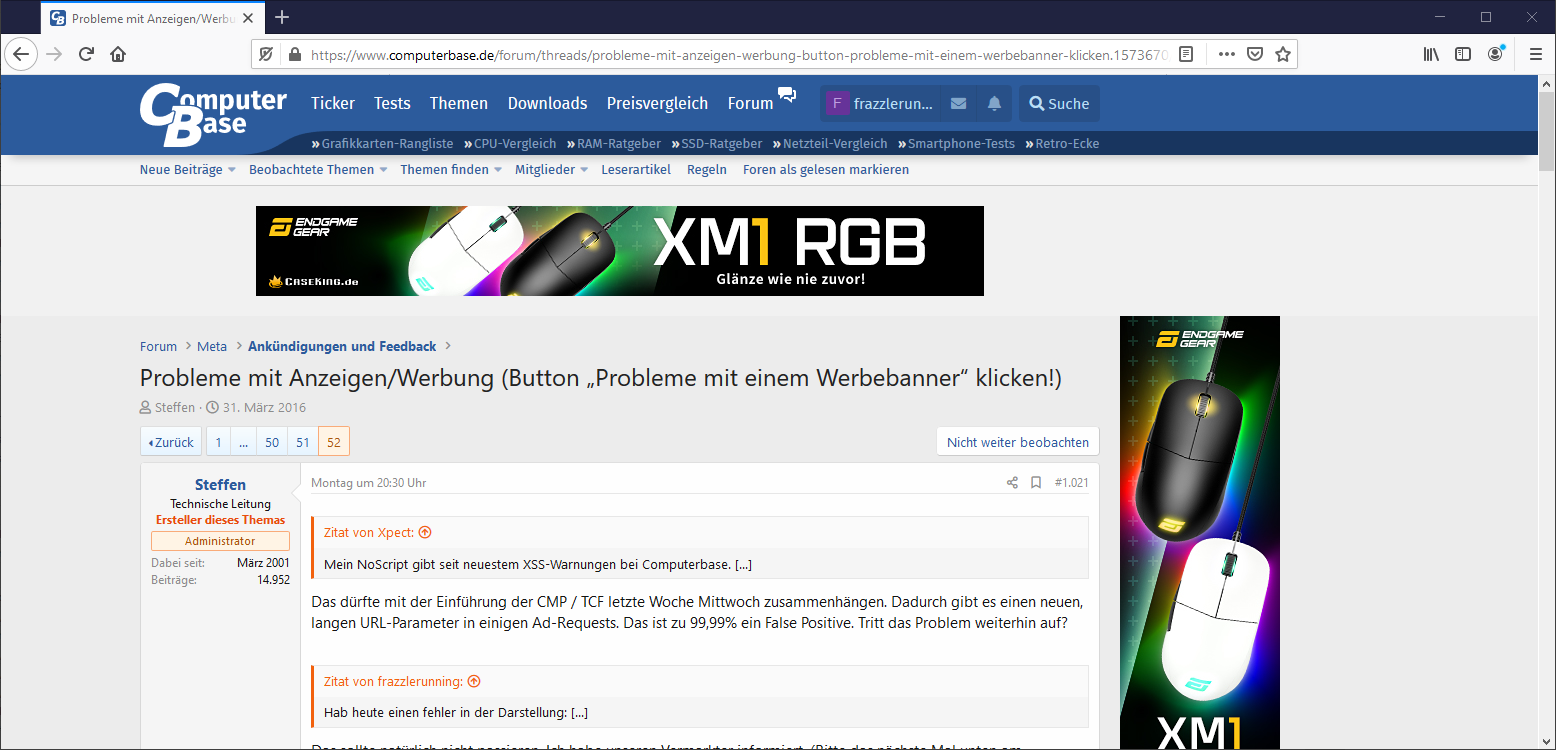Viewport: 1556px width, 750px height.
Task: Go to page 51 of thread
Action: click(x=303, y=442)
